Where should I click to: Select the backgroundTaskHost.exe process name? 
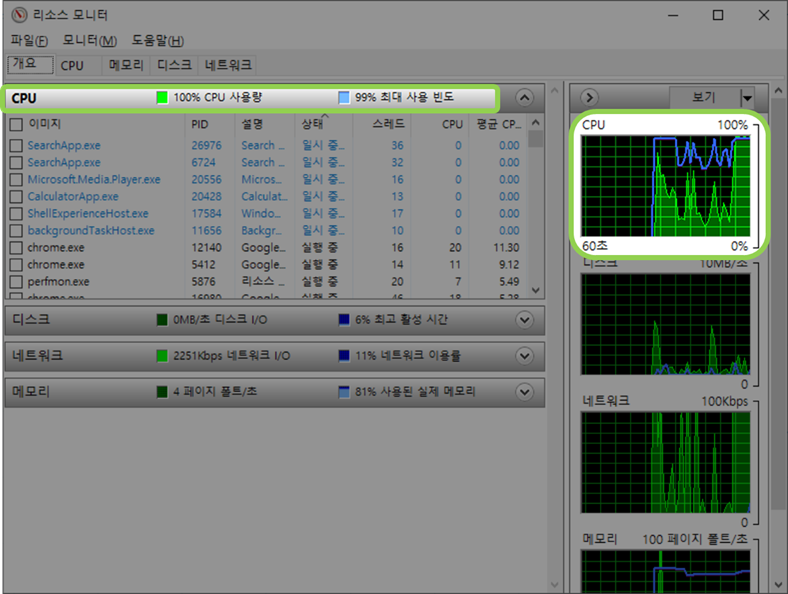pyautogui.click(x=91, y=231)
